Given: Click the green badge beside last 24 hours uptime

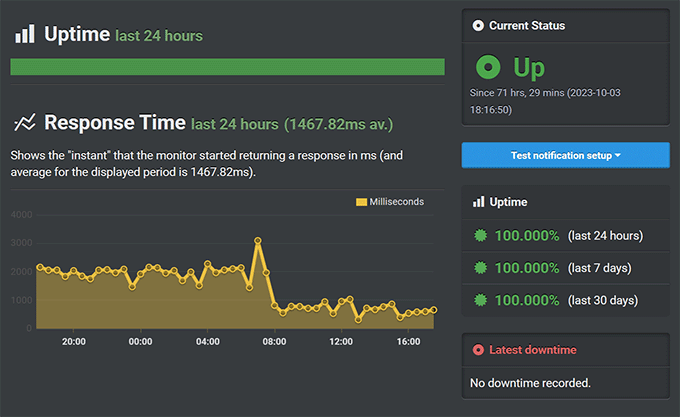Looking at the screenshot, I should pyautogui.click(x=481, y=236).
